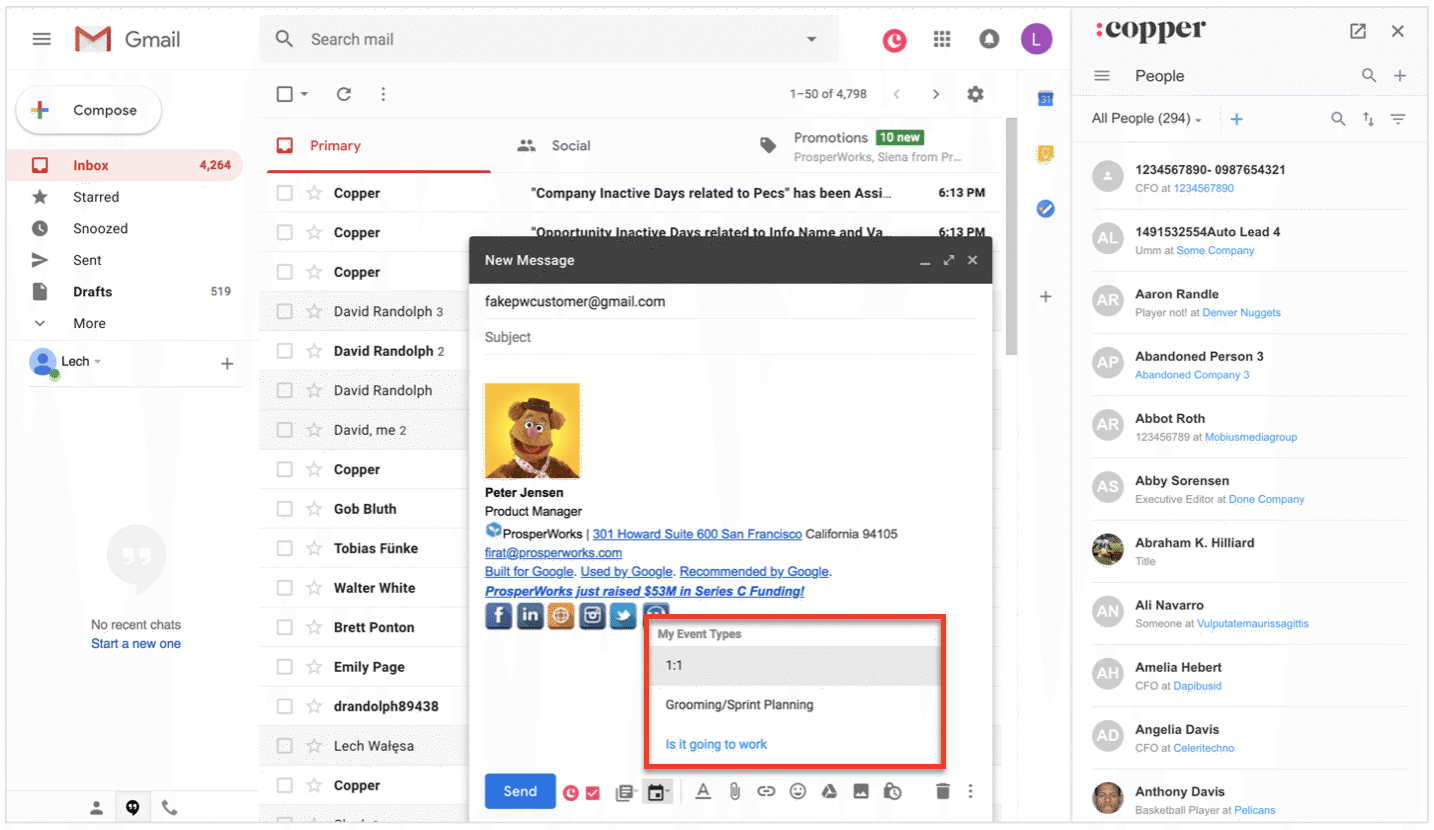The height and width of the screenshot is (830, 1434).
Task: Star the Emily Page email
Action: click(314, 667)
